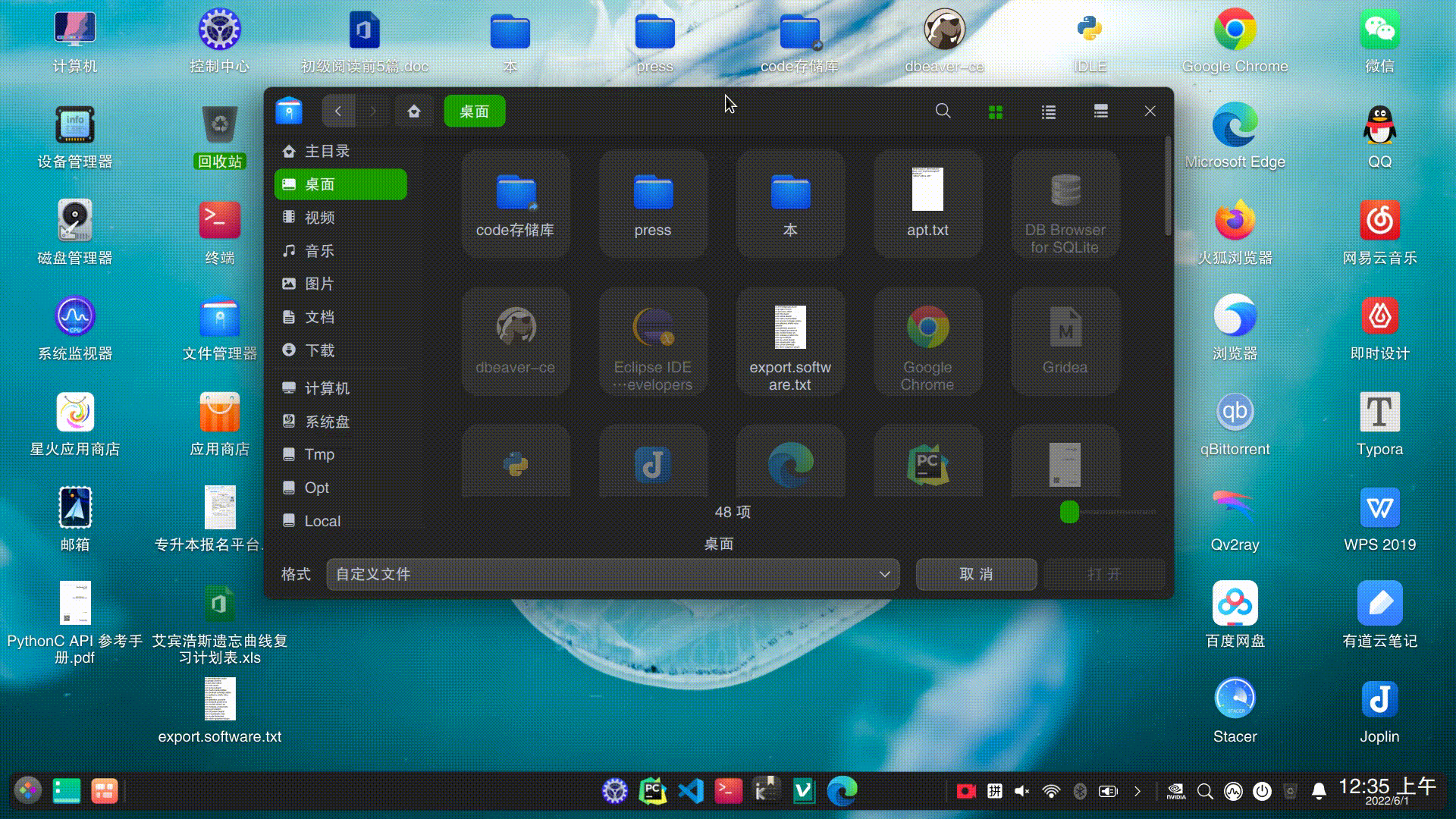The width and height of the screenshot is (1456, 819).
Task: Toggle mute via the volume taskbar icon
Action: point(1021,790)
